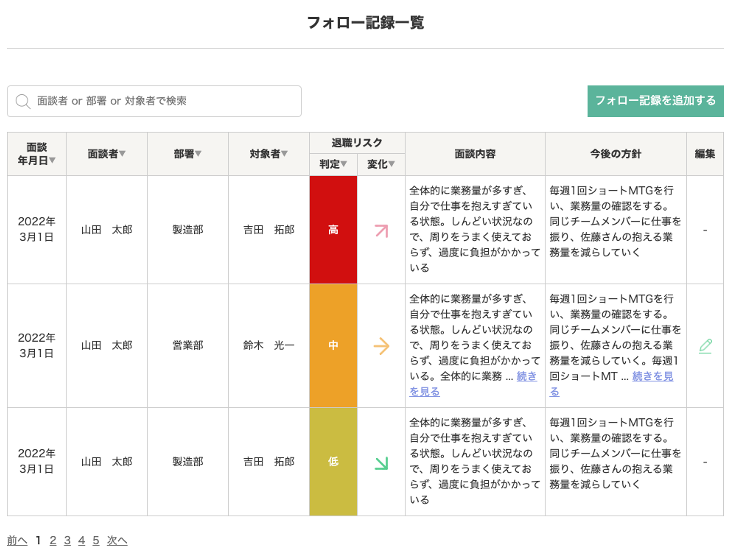Click 次へ to go to next page
The image size is (732, 556).
tap(117, 541)
